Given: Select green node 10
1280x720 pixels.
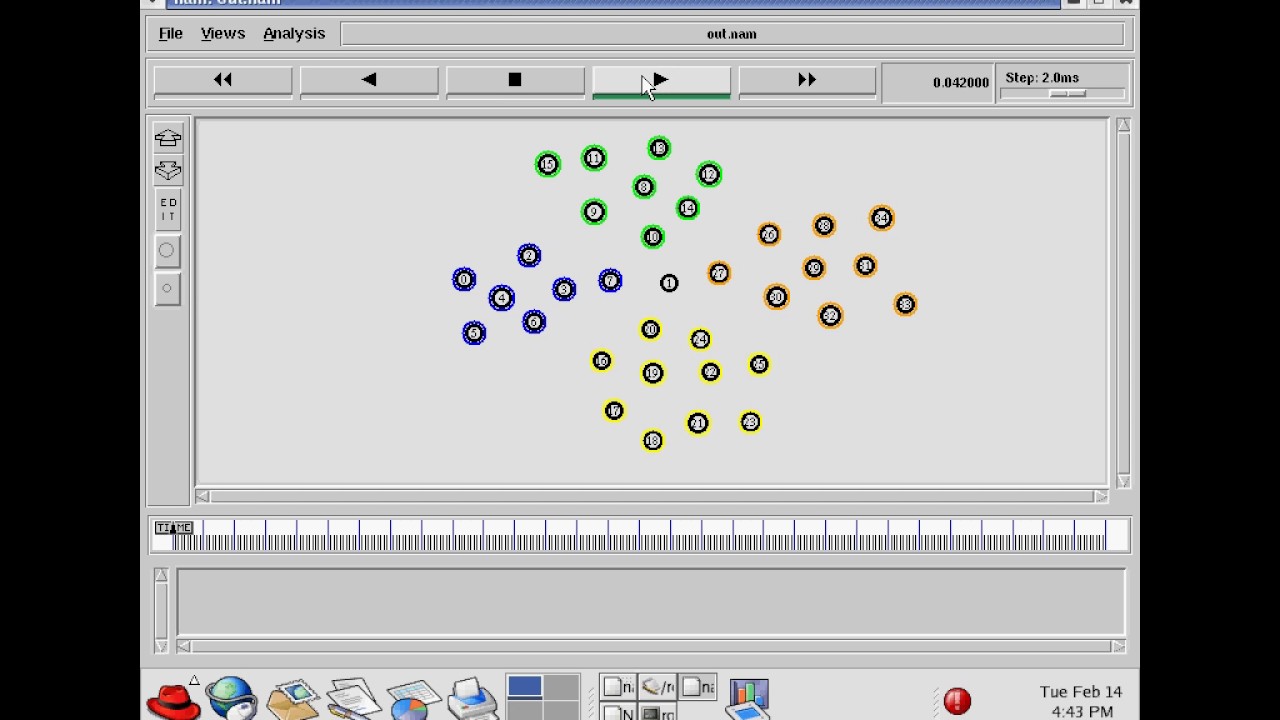Looking at the screenshot, I should [x=653, y=237].
